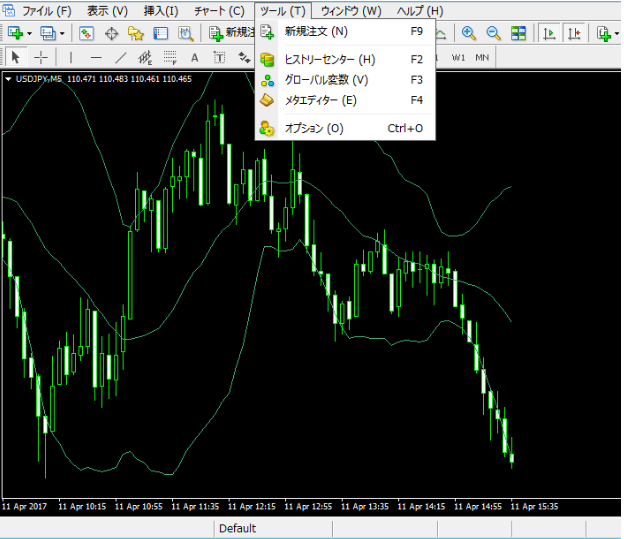Viewport: 624px width, 539px height.
Task: Click the 11 Apr 12:55 time axis label
Action: point(308,506)
